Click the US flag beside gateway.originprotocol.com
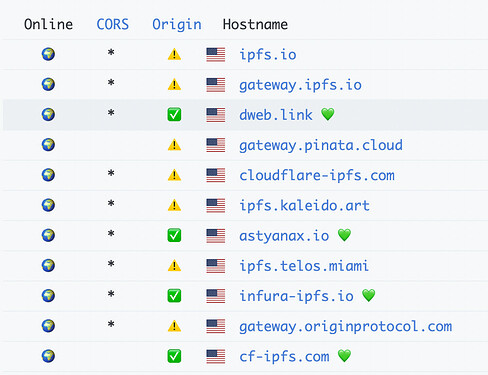This screenshot has height=375, width=488. [x=216, y=326]
